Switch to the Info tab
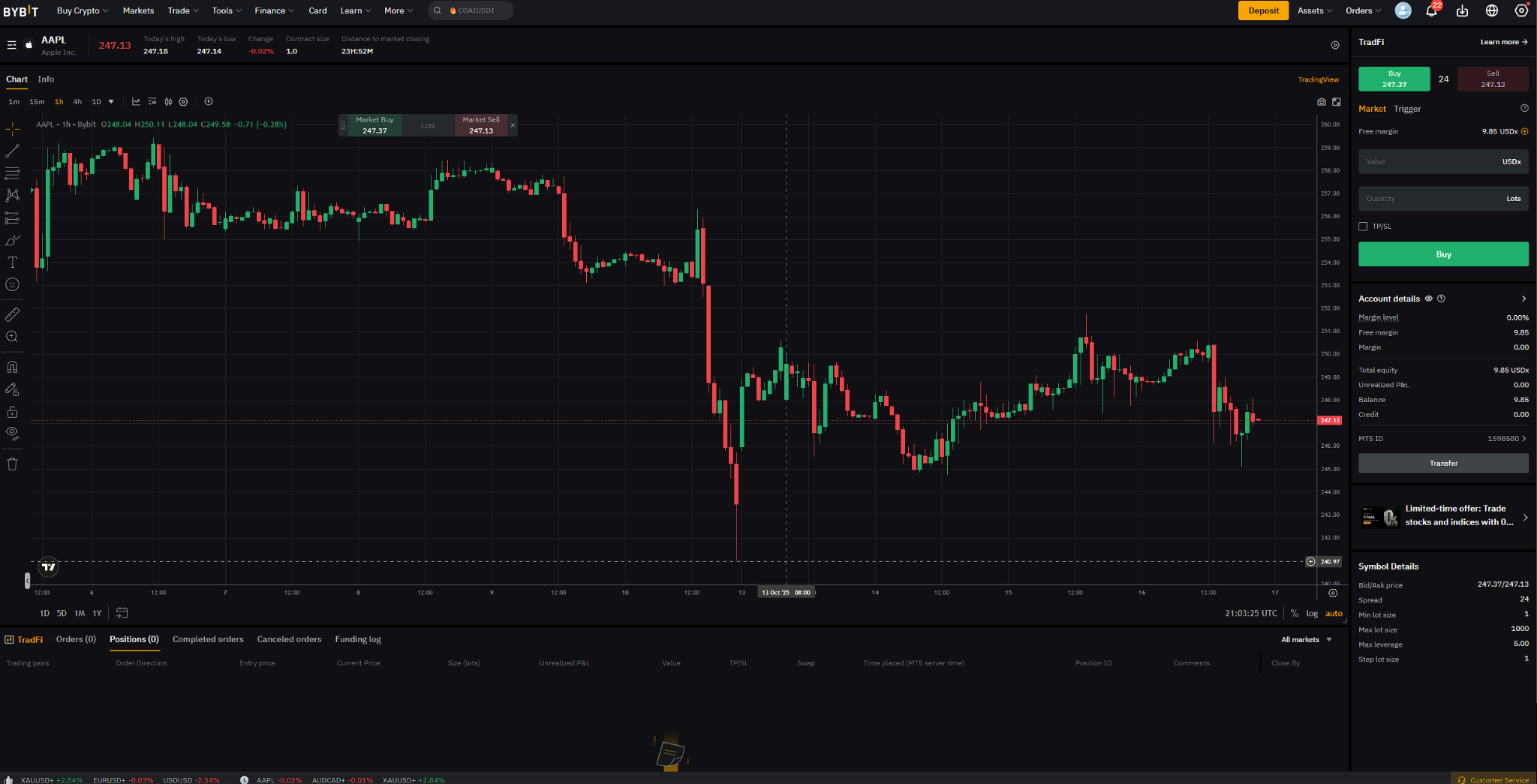Viewport: 1537px width, 784px height. click(46, 79)
